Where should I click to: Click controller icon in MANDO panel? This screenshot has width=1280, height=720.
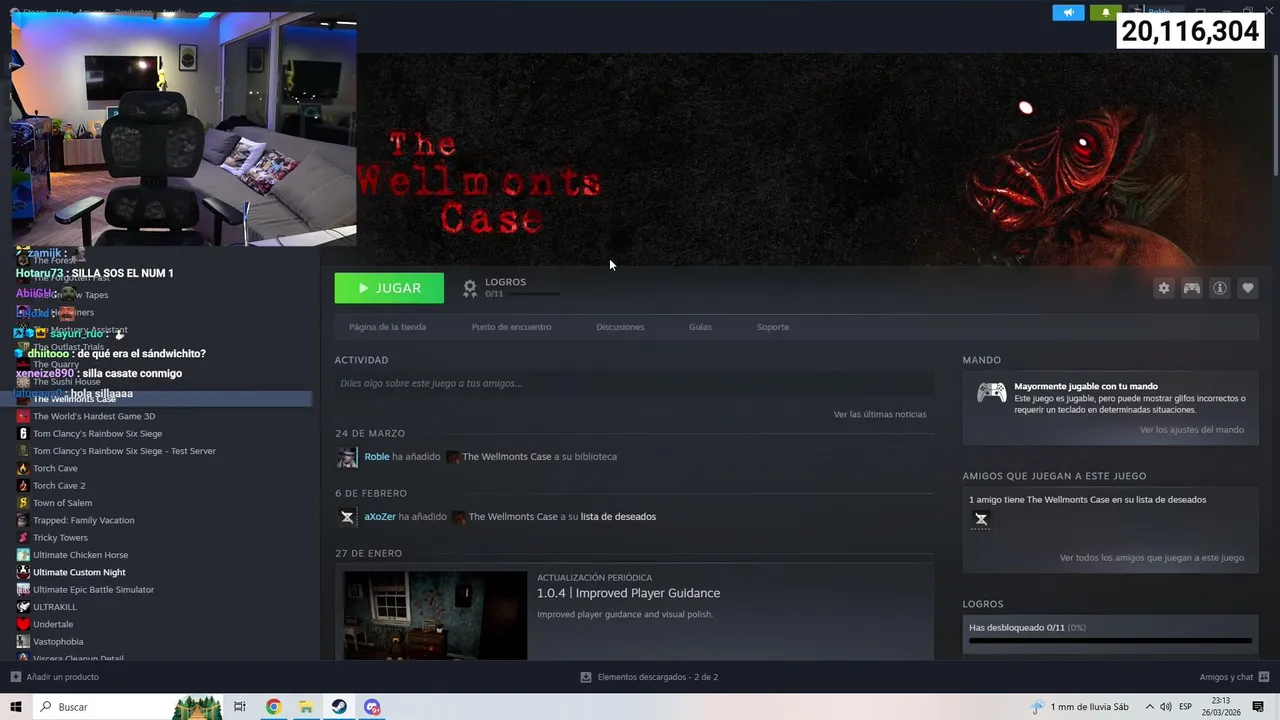click(x=992, y=393)
